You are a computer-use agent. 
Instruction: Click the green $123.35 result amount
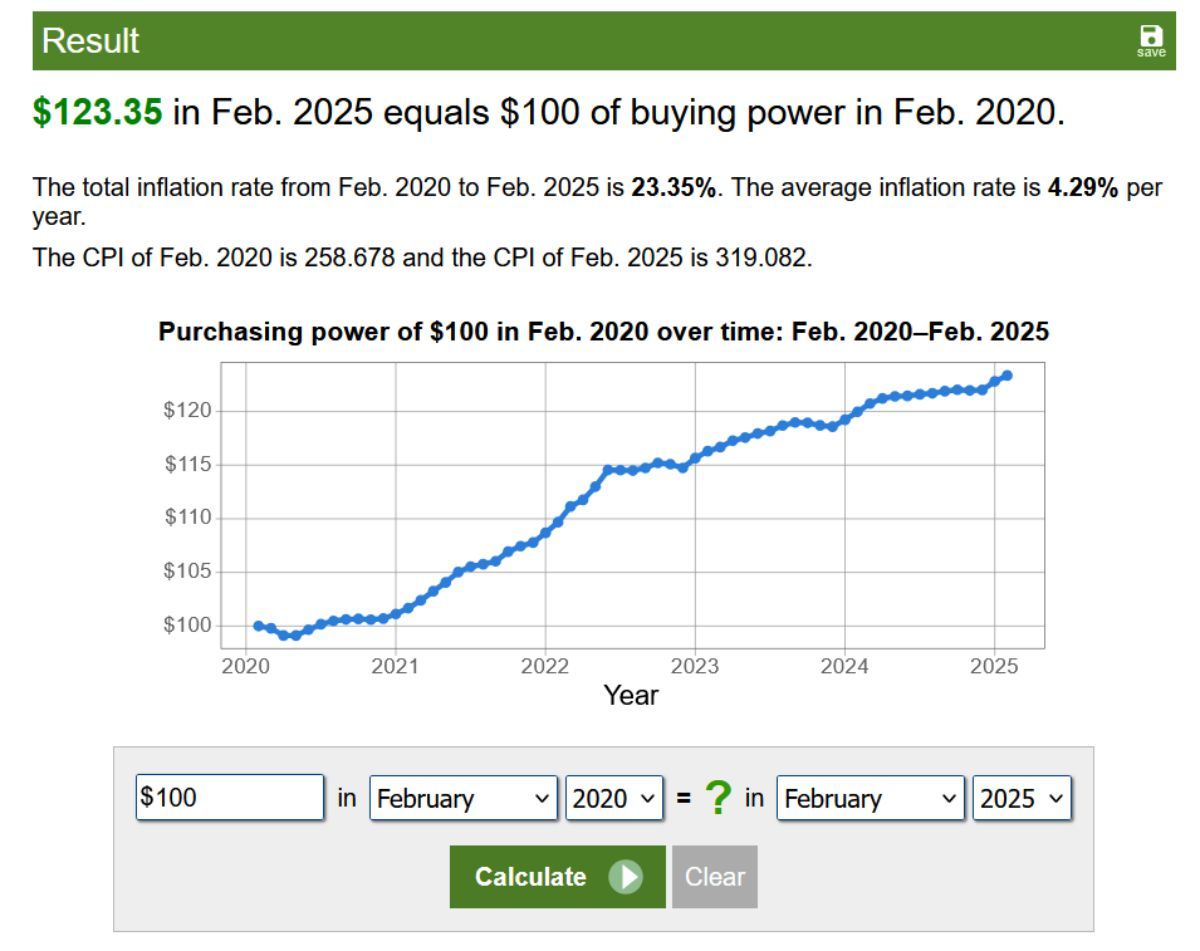97,113
